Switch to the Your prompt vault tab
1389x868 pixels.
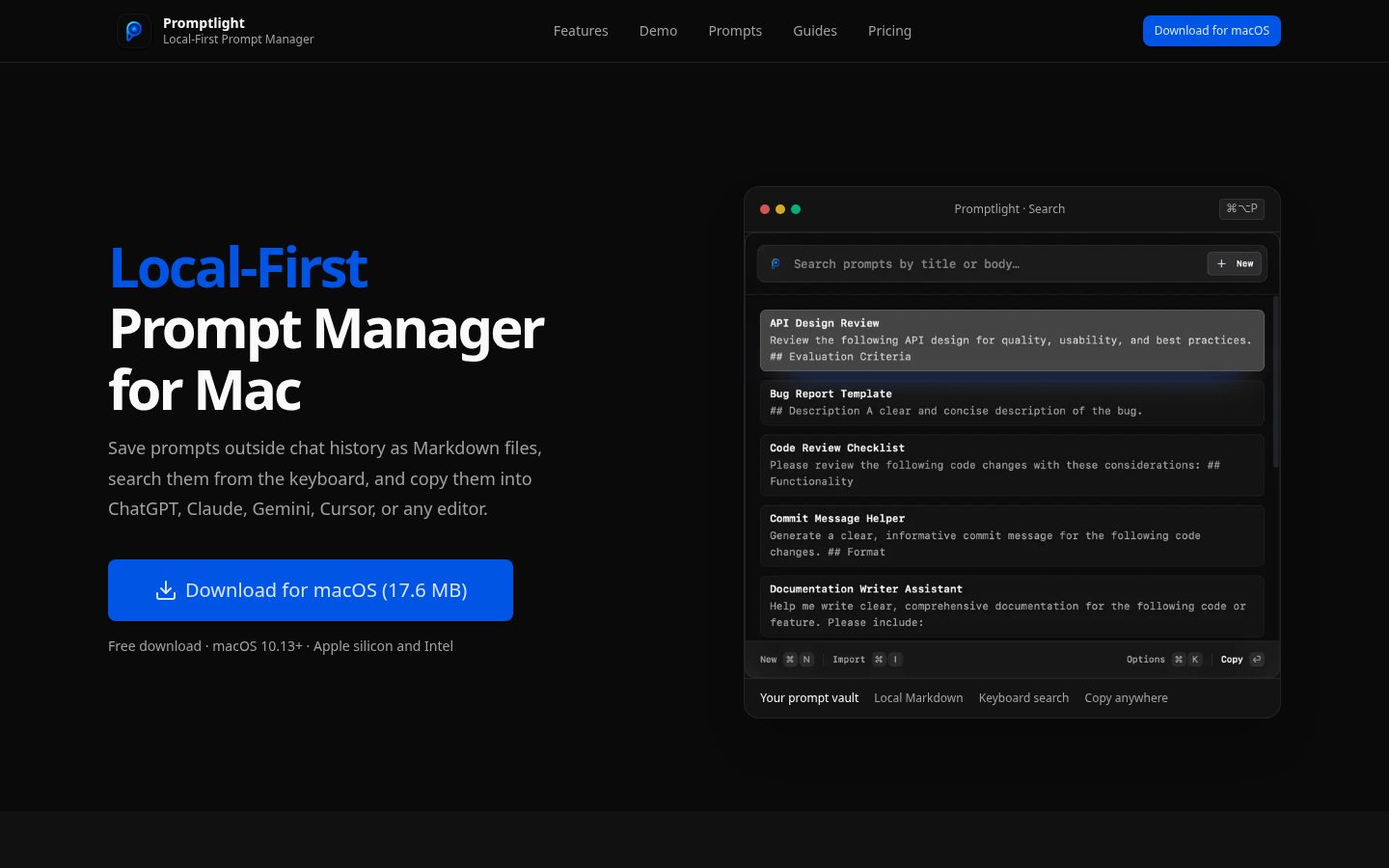click(x=809, y=698)
